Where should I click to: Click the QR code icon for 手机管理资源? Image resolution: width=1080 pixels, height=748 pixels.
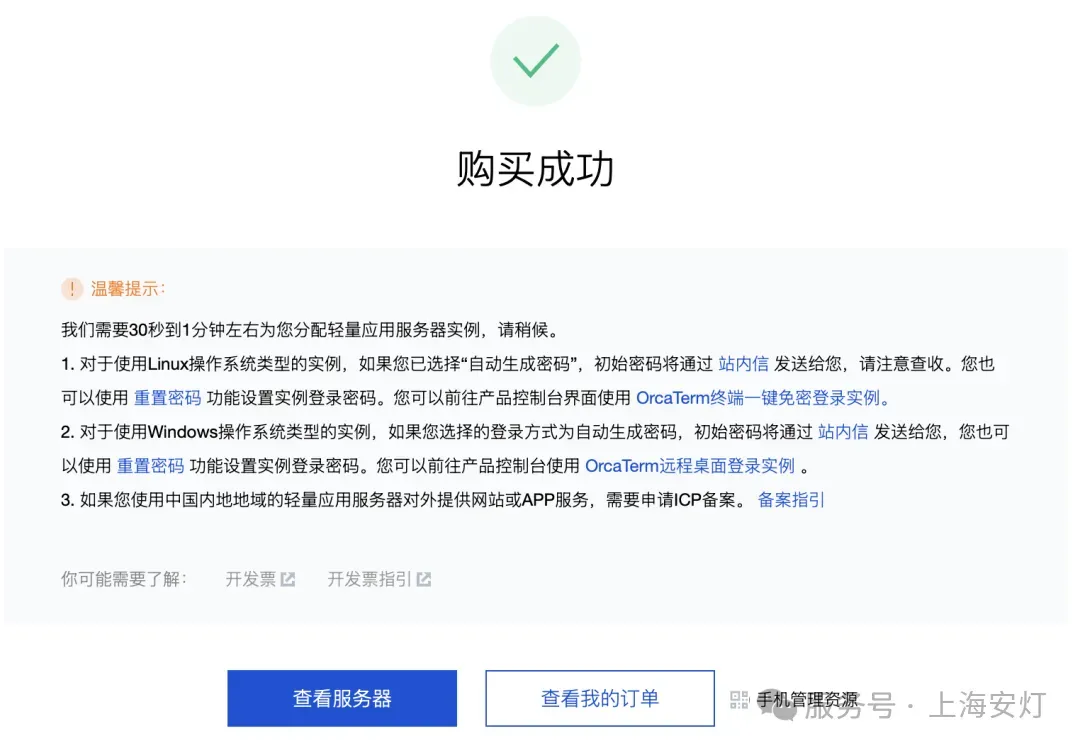(x=739, y=700)
